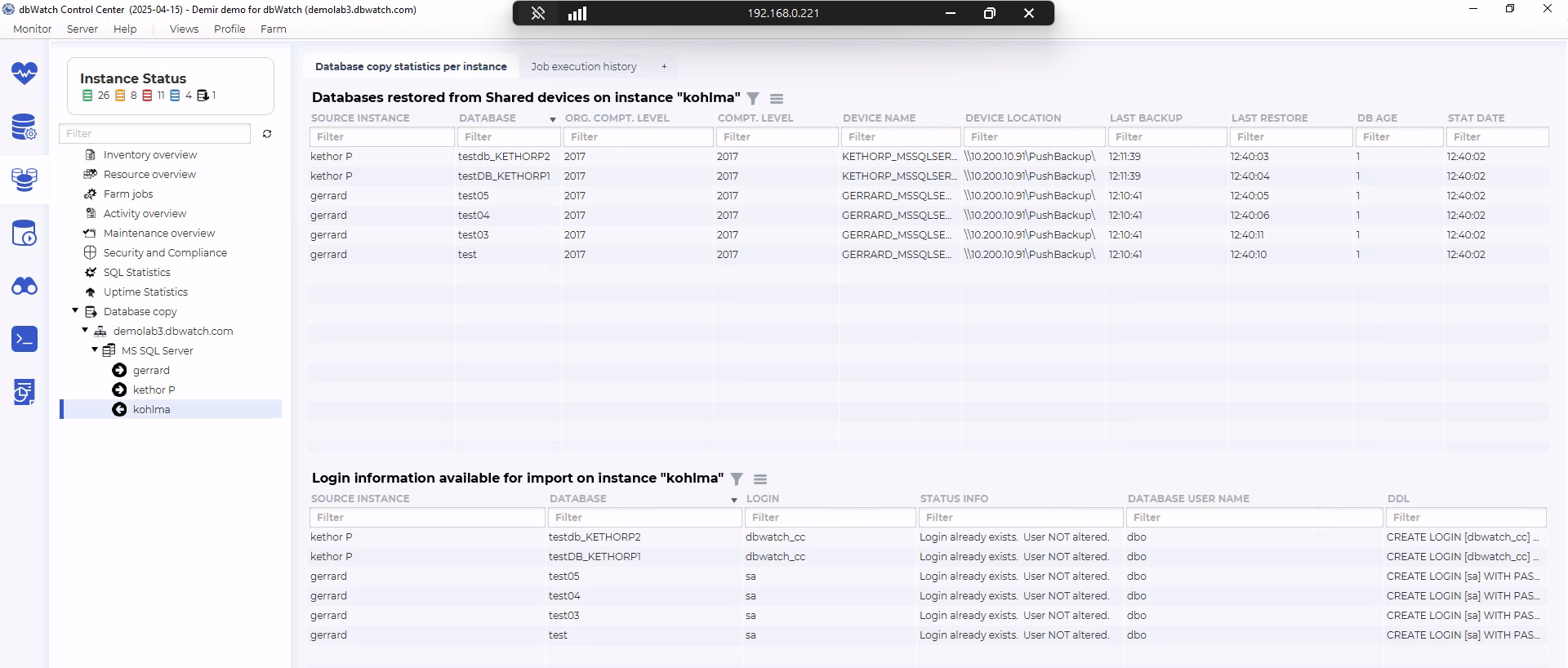Image resolution: width=1568 pixels, height=668 pixels.
Task: Switch to Job execution history tab
Action: [x=583, y=67]
